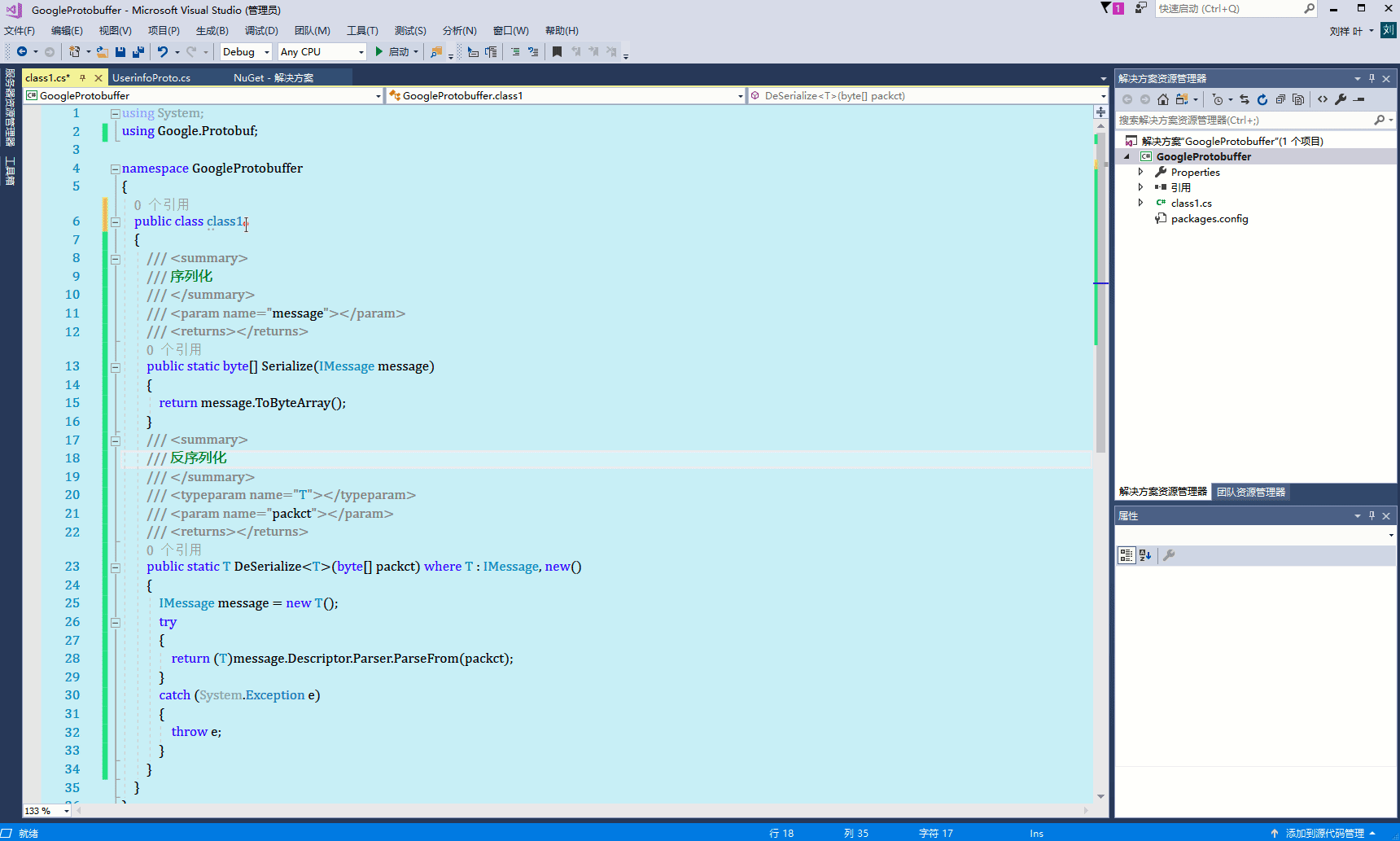Screen dimensions: 1400x841
Task: Click the Undo arrow
Action: click(163, 51)
